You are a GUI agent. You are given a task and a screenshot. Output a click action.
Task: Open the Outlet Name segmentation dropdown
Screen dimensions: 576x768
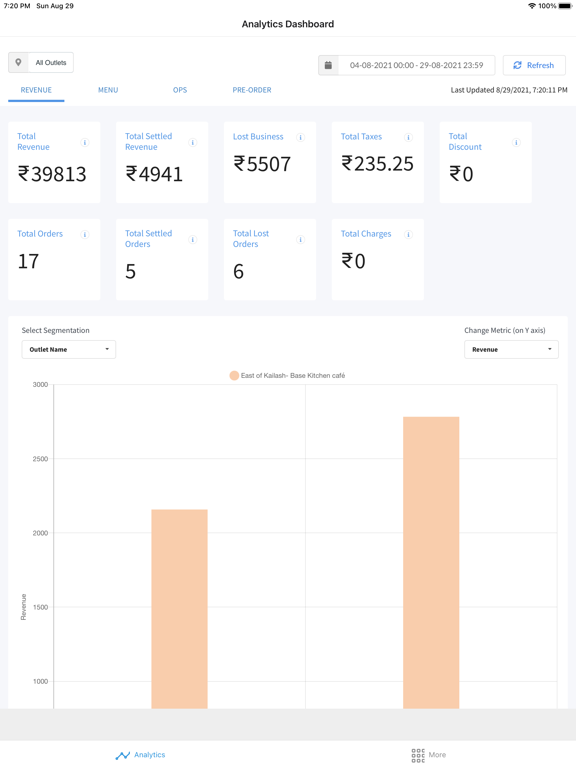click(x=69, y=350)
